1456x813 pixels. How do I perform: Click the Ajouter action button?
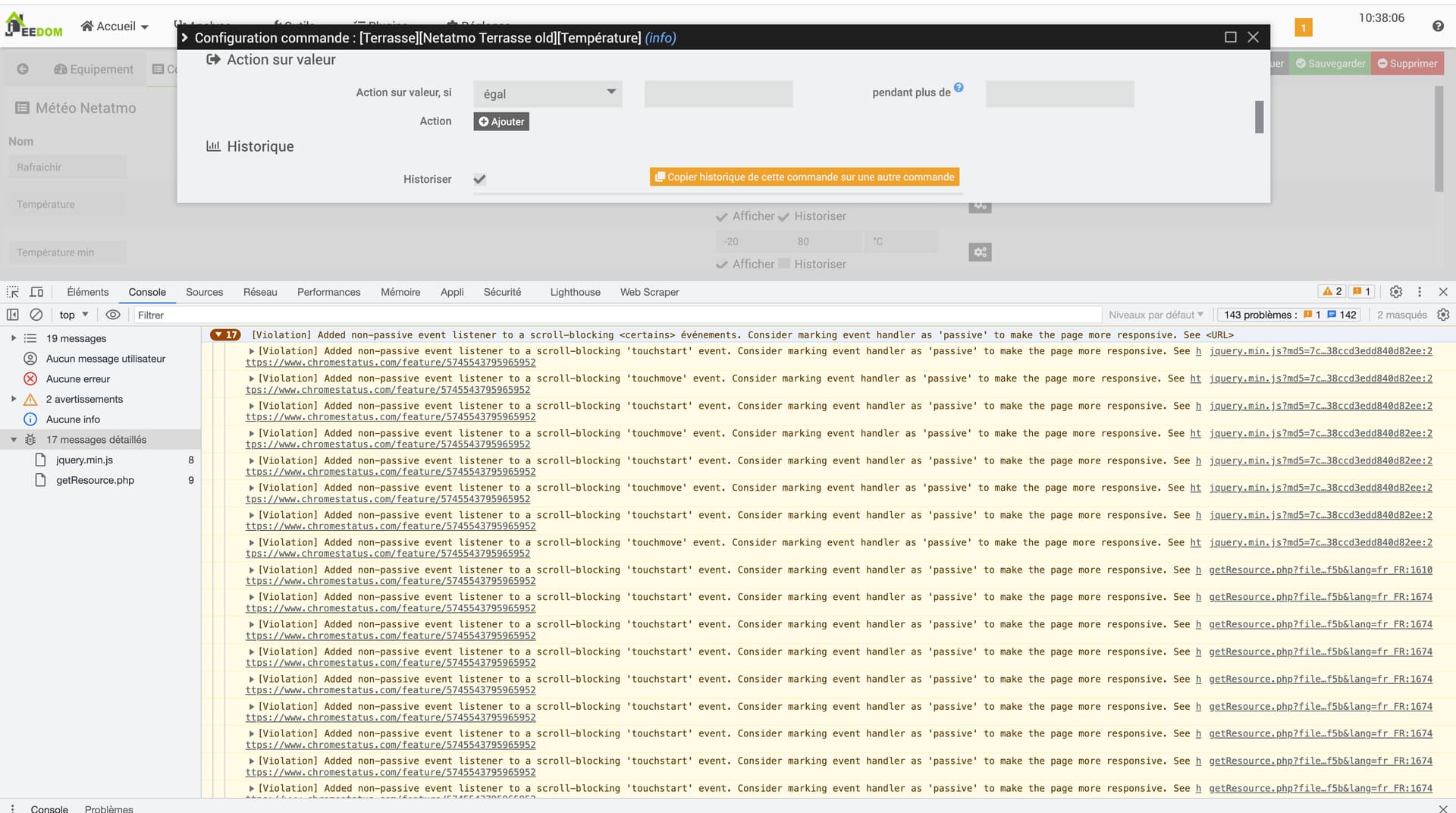(501, 121)
